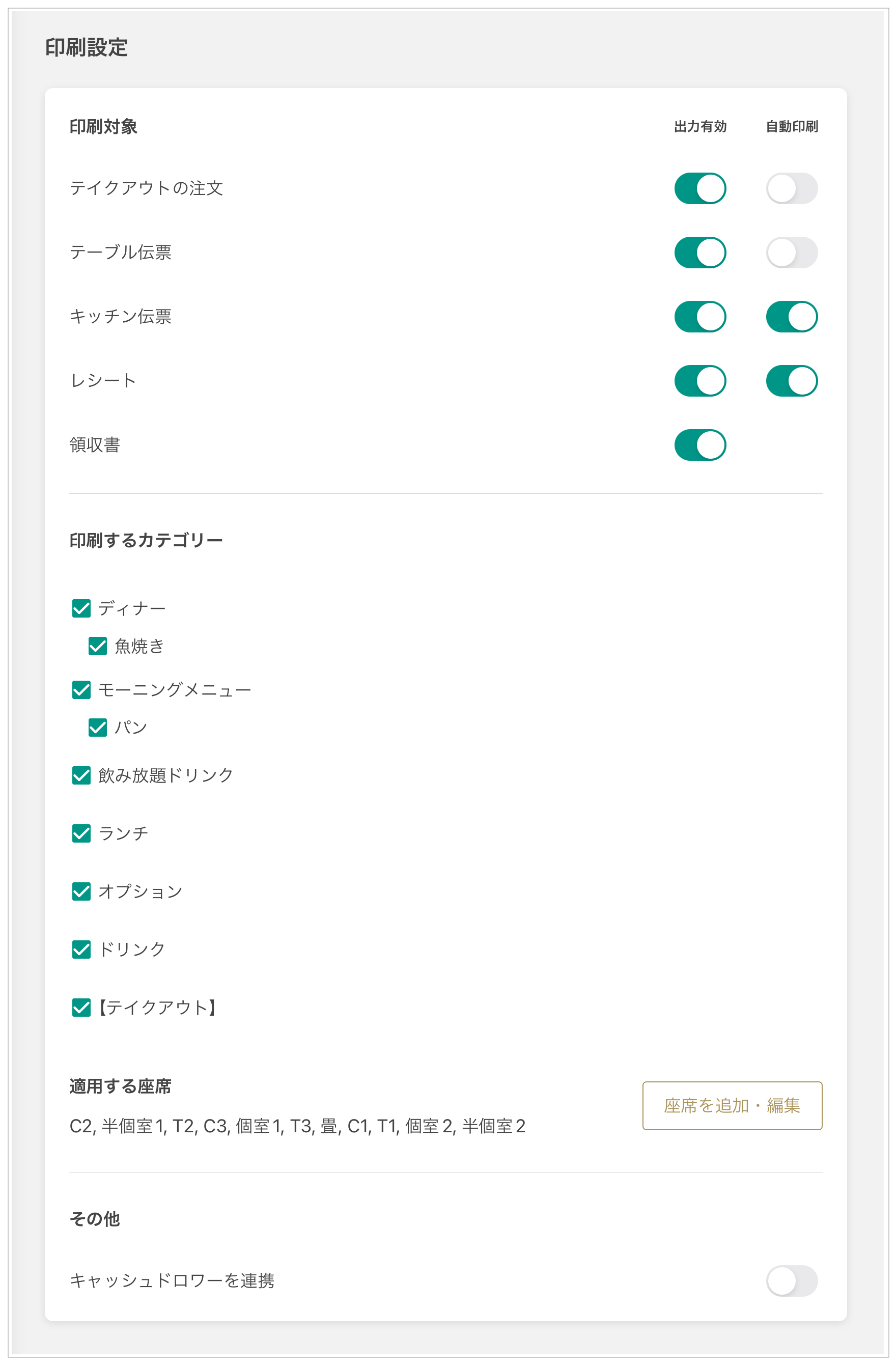Uncheck the パン subcategory

click(98, 728)
